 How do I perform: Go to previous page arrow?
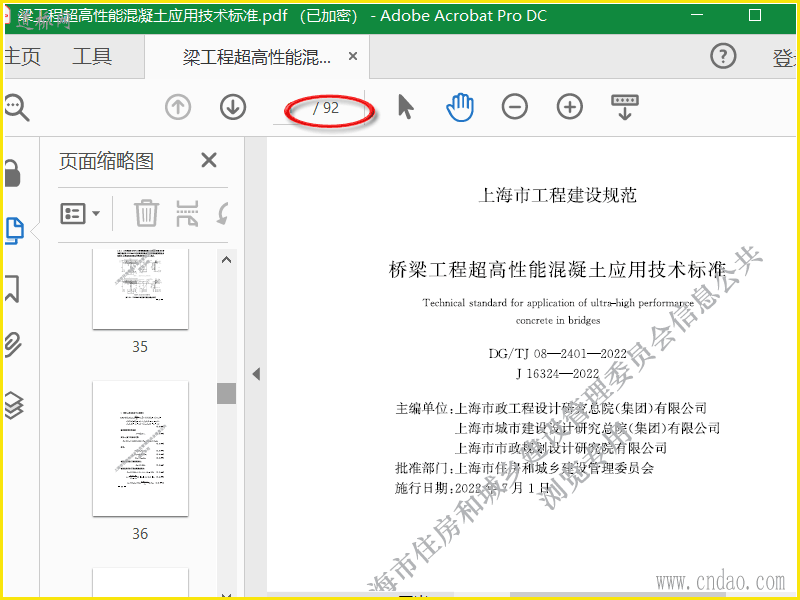point(178,108)
